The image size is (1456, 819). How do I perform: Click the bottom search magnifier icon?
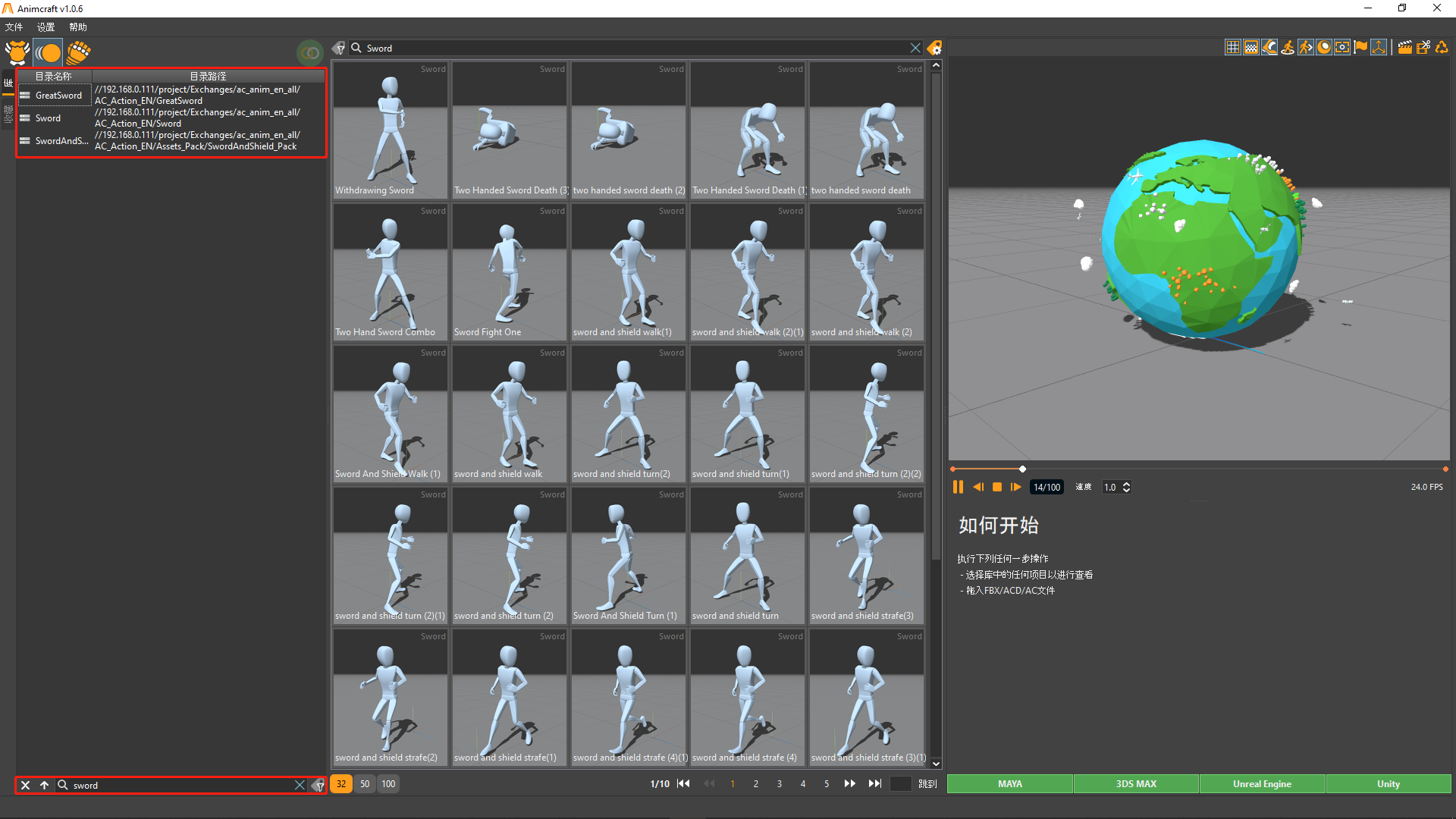point(63,785)
